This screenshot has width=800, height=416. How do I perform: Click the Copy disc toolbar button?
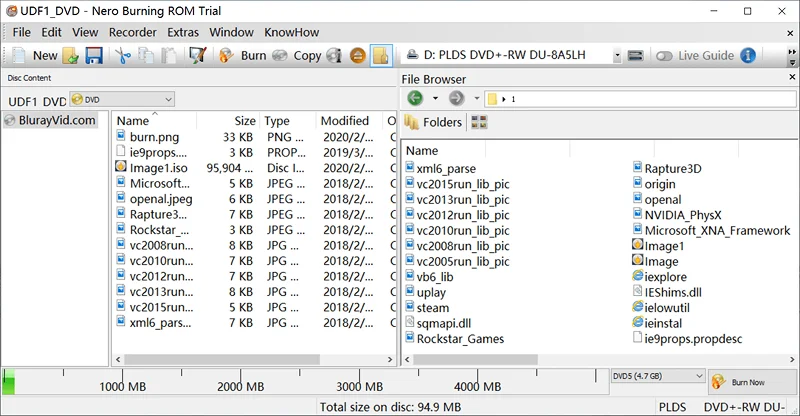297,56
